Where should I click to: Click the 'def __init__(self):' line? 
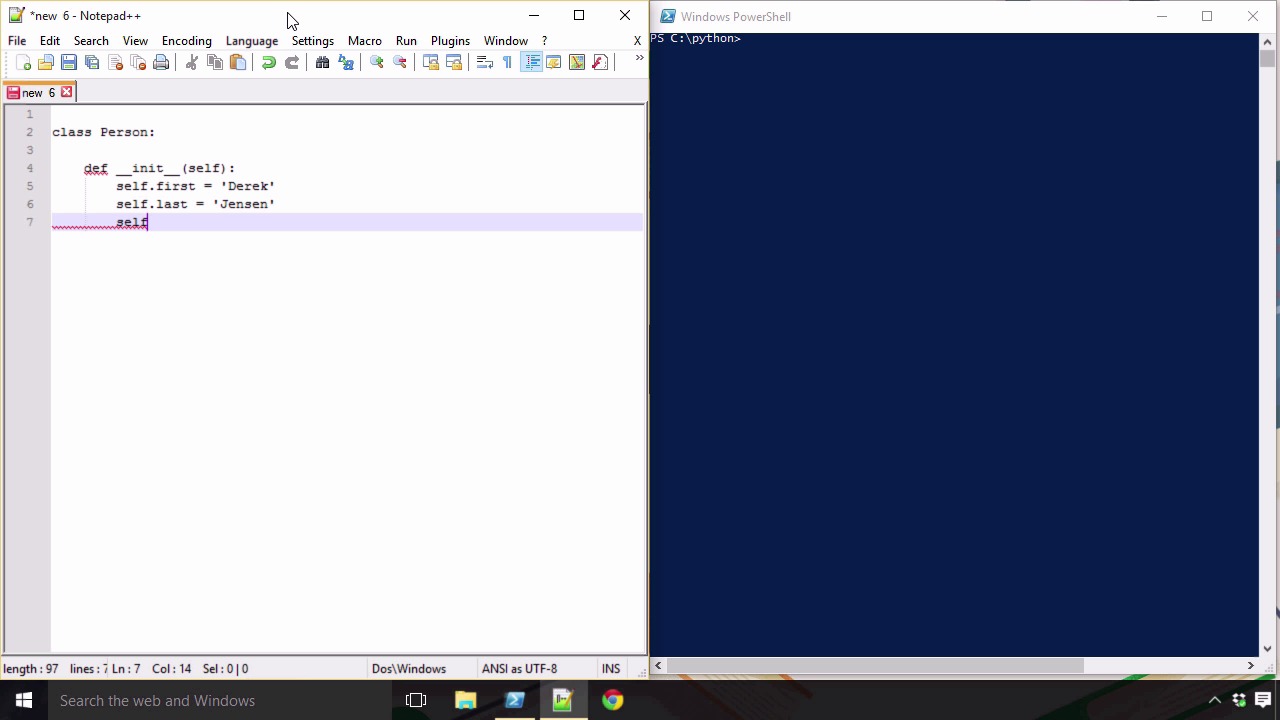(x=160, y=168)
